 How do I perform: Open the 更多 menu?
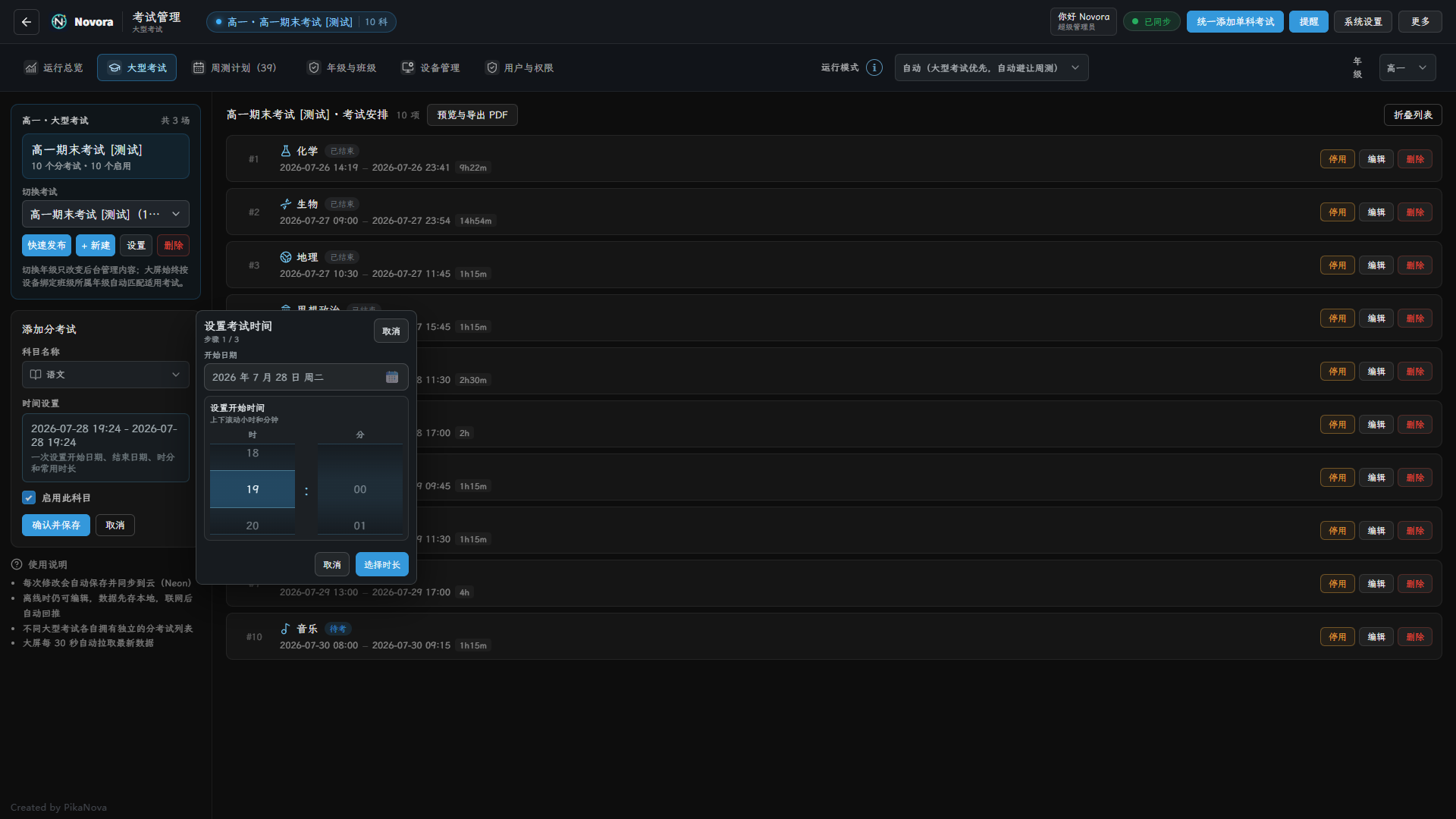[x=1420, y=22]
